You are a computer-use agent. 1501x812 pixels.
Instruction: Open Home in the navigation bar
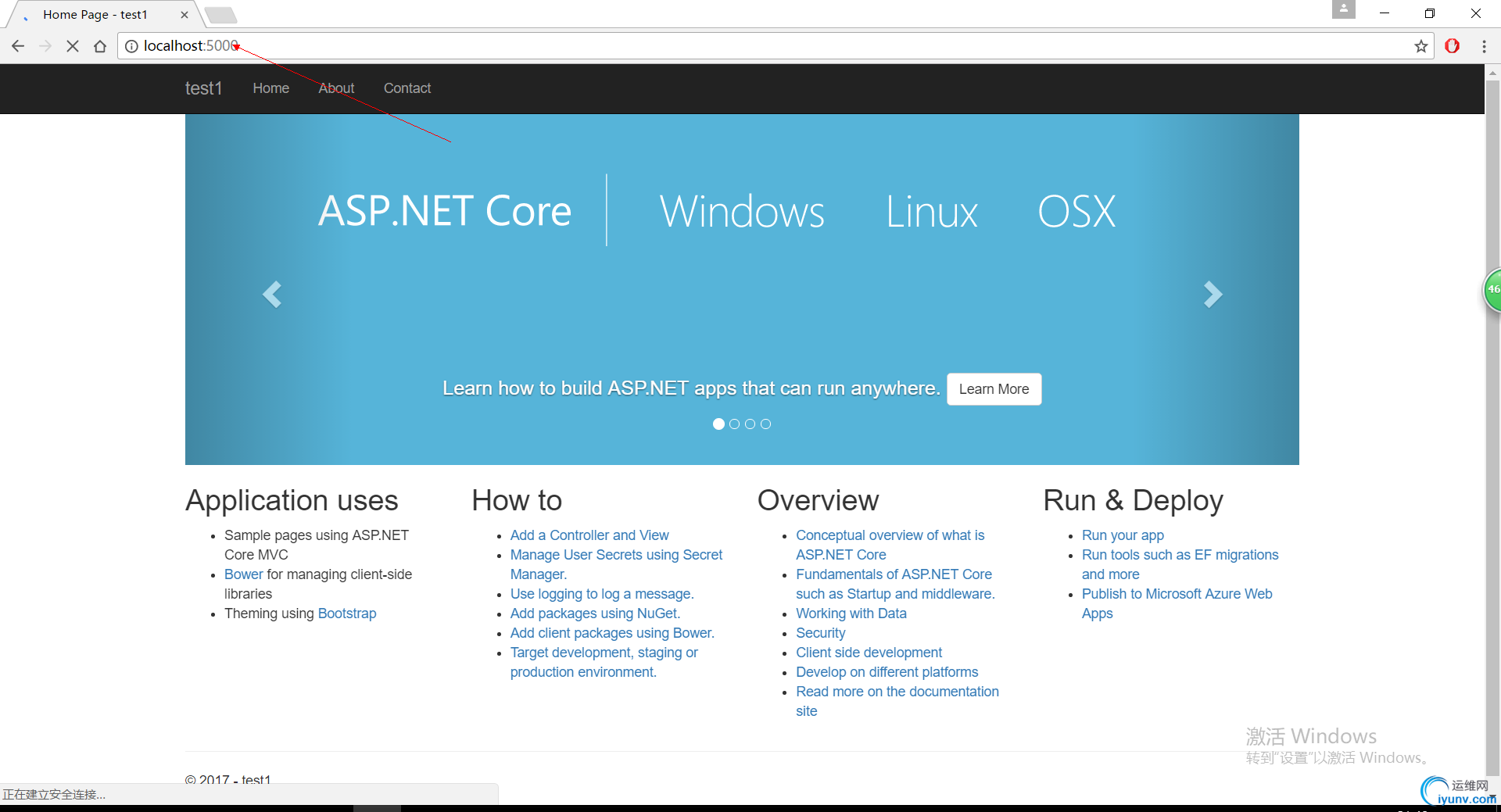pos(271,88)
